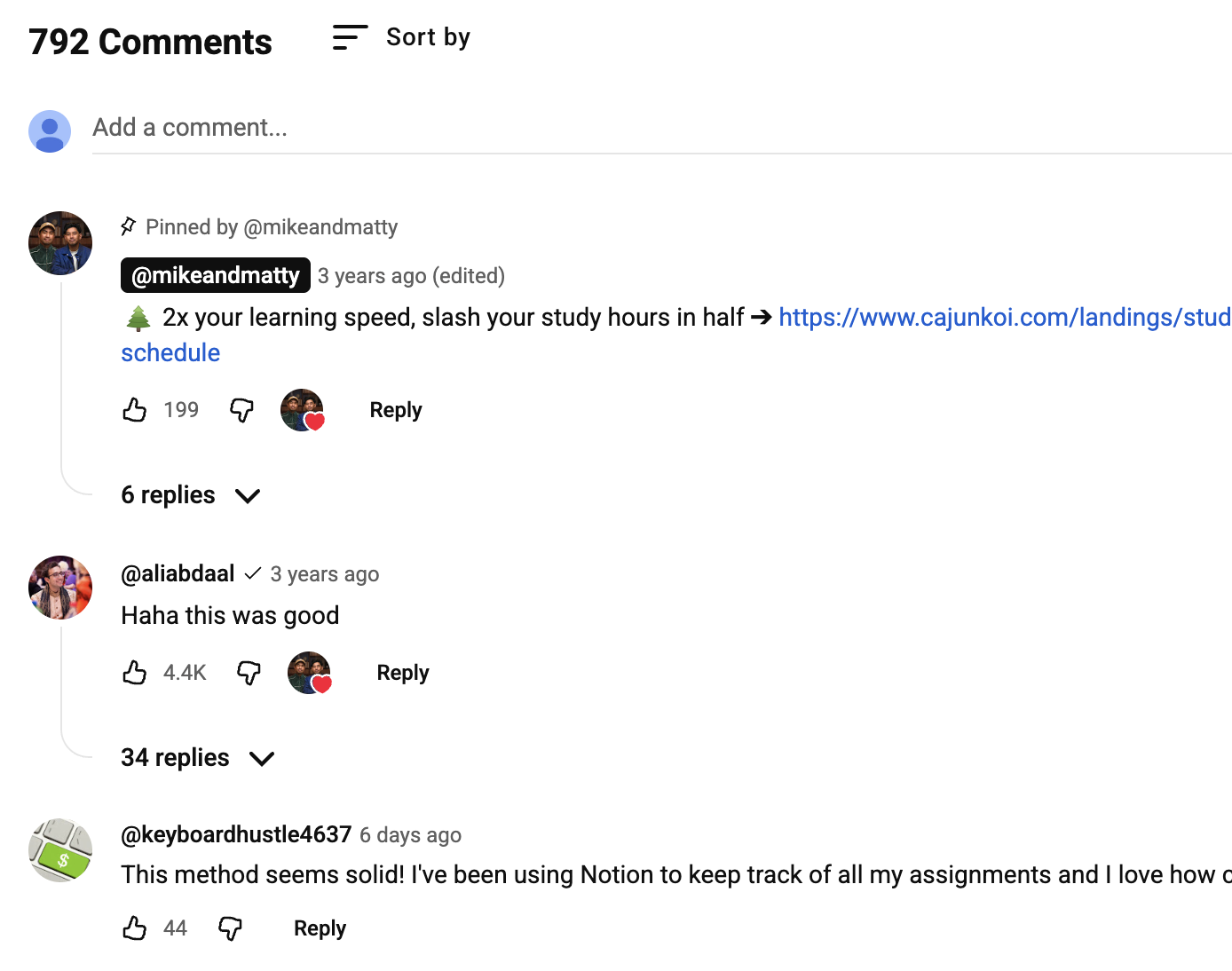Screen dimensions: 1232x971
Task: Expand the 34 replies thread
Action: [197, 758]
